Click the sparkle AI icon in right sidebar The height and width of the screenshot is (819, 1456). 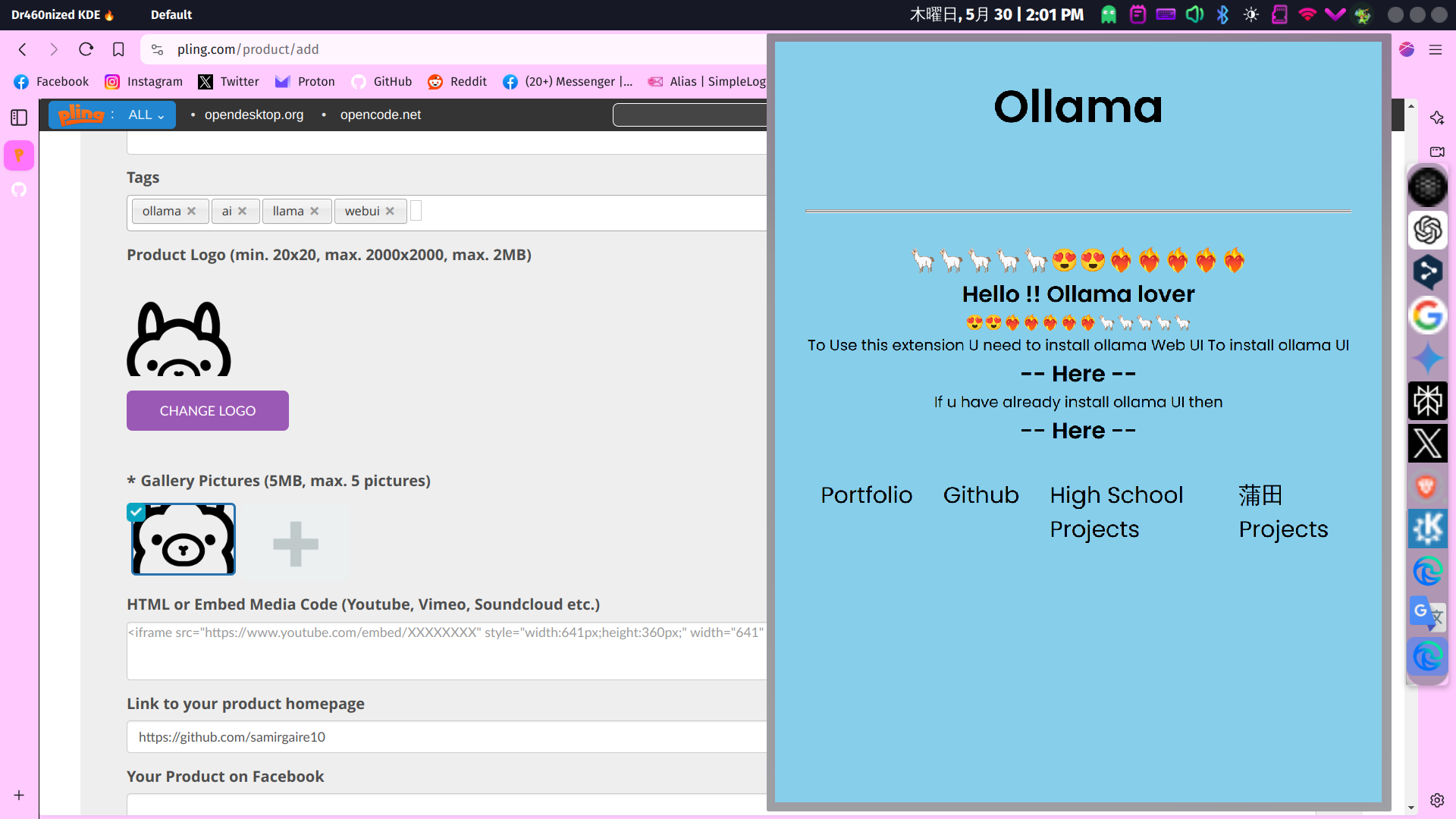pos(1437,118)
